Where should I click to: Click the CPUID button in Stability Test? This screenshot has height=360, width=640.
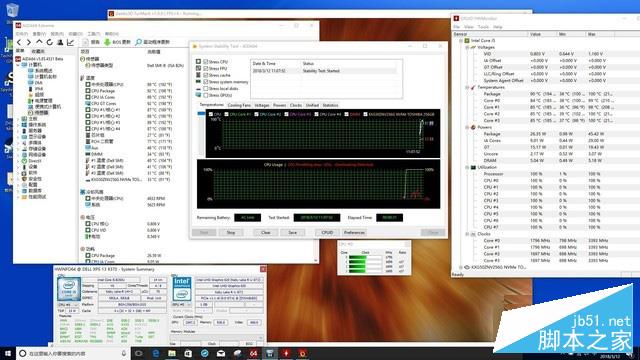327,232
